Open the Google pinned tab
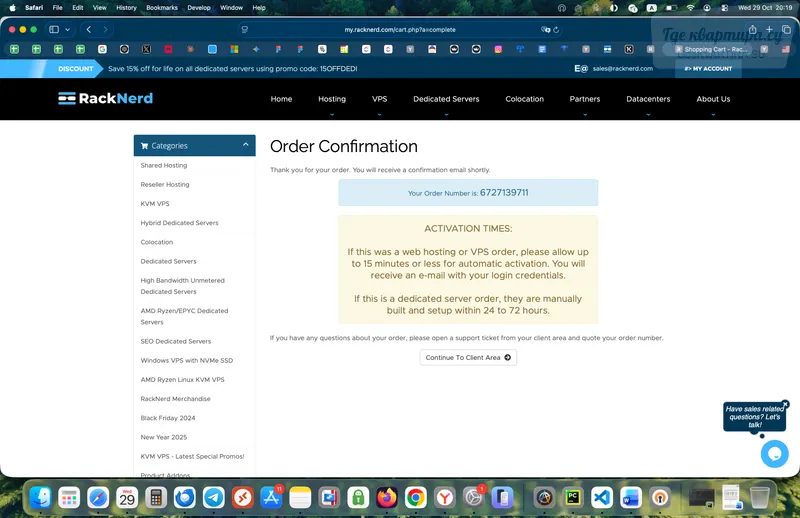800x518 pixels. [103, 49]
